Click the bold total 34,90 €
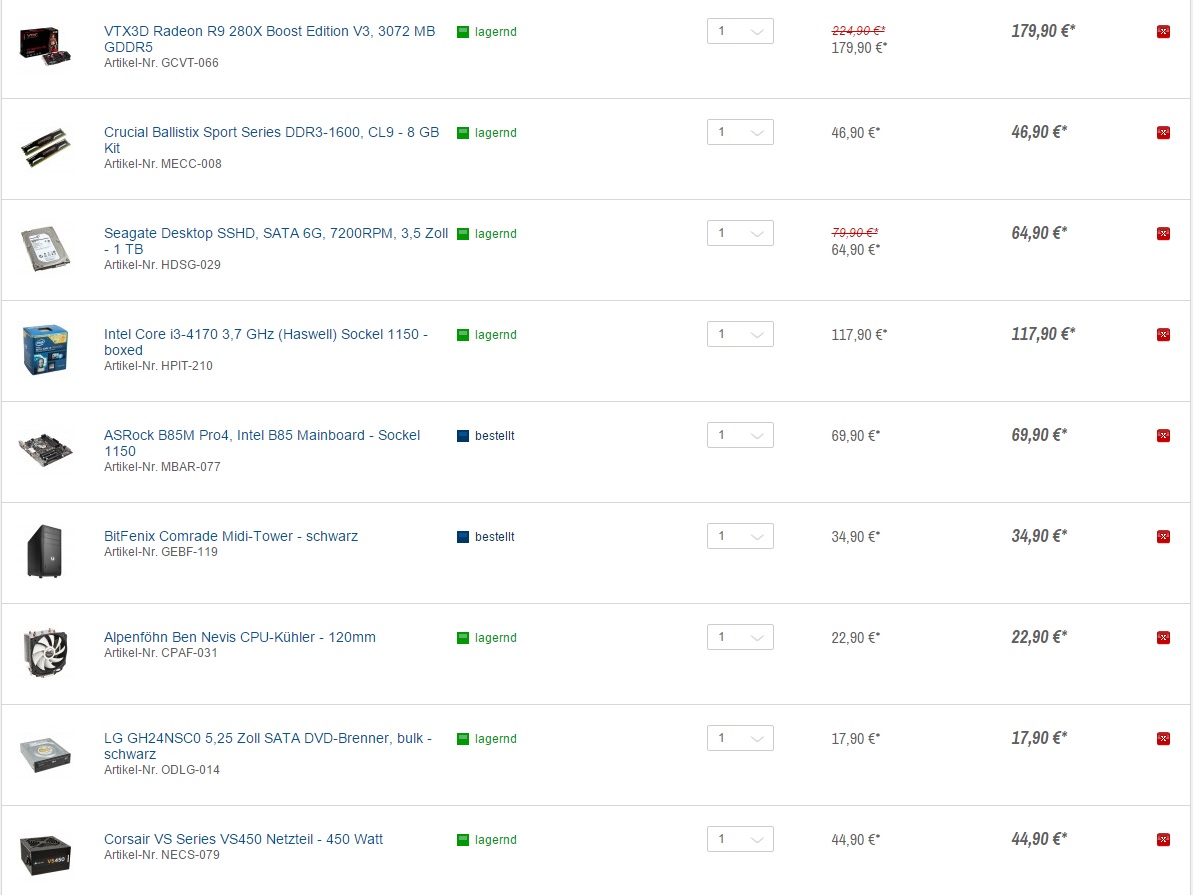 1039,536
